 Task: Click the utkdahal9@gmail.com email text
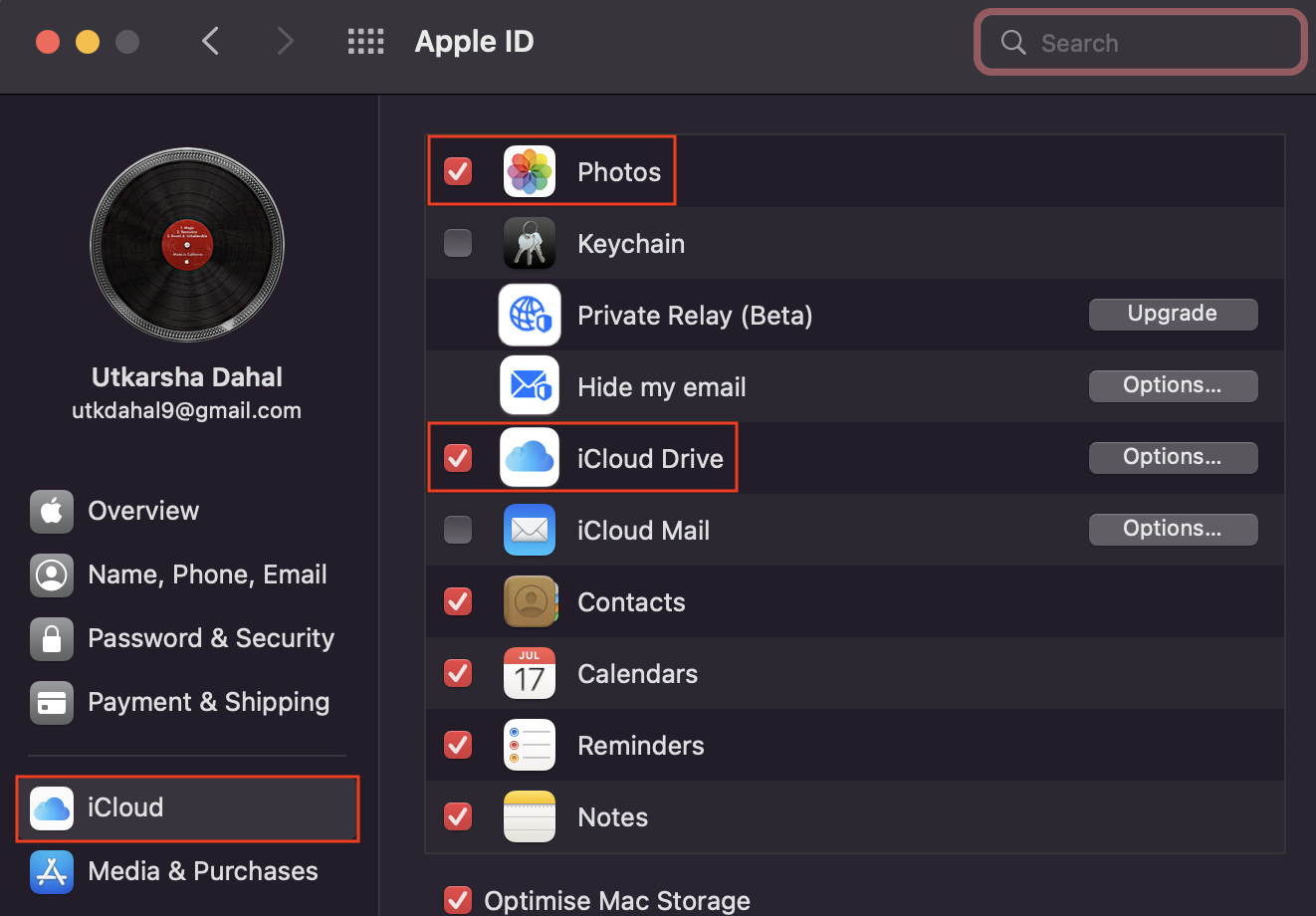(x=187, y=410)
